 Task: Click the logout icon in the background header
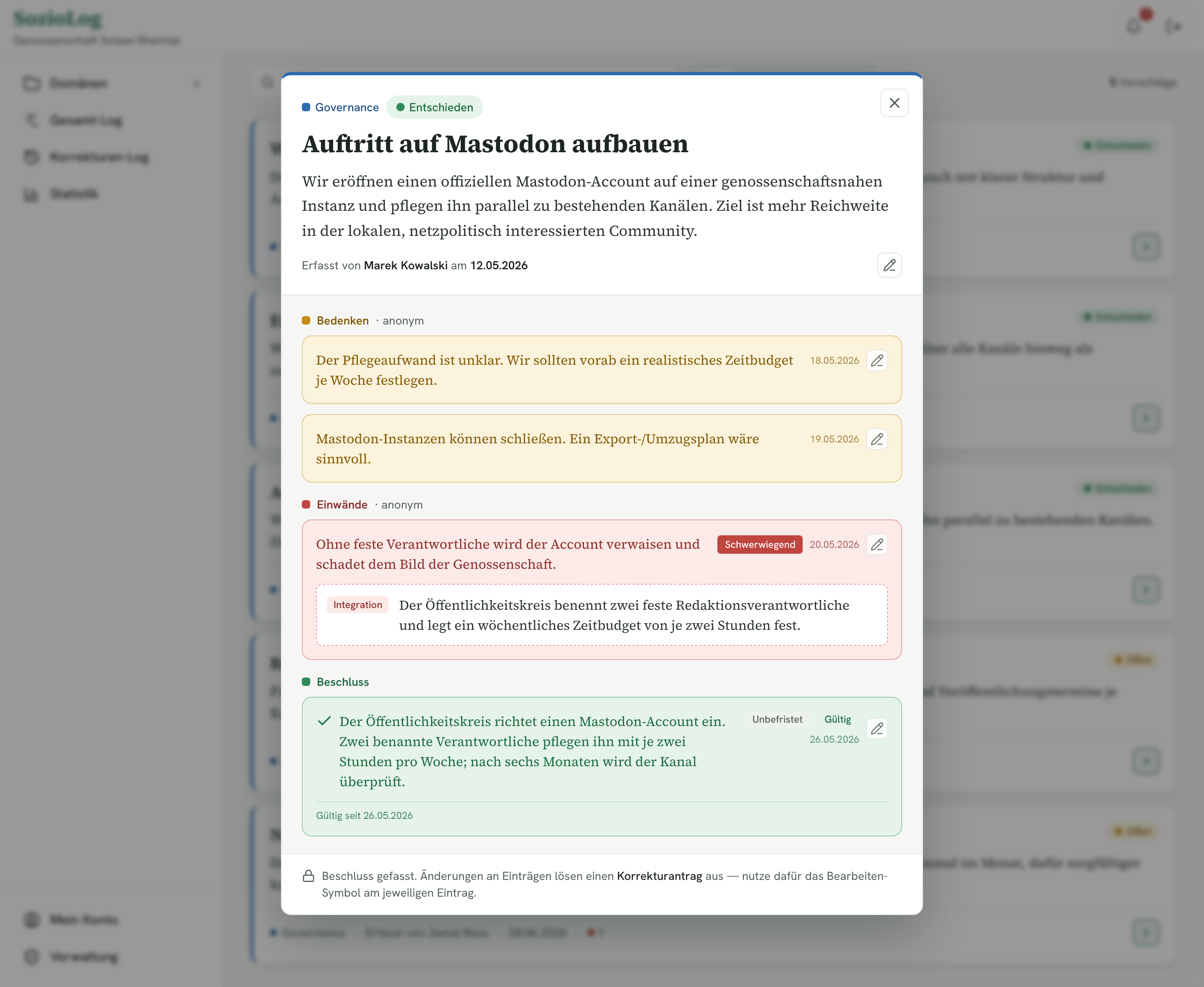pyautogui.click(x=1174, y=26)
